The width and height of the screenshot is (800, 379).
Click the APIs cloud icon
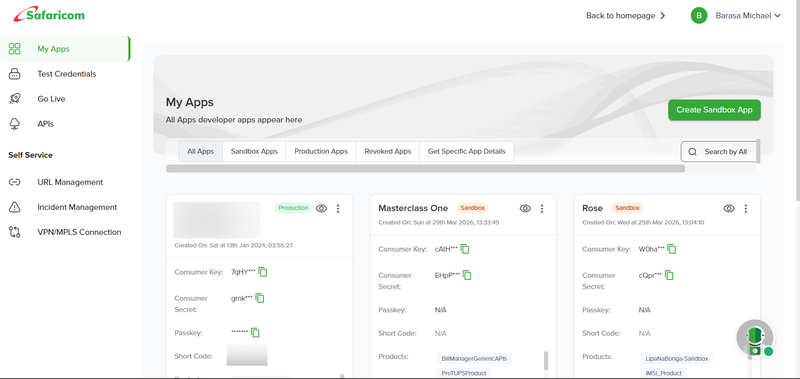point(15,124)
